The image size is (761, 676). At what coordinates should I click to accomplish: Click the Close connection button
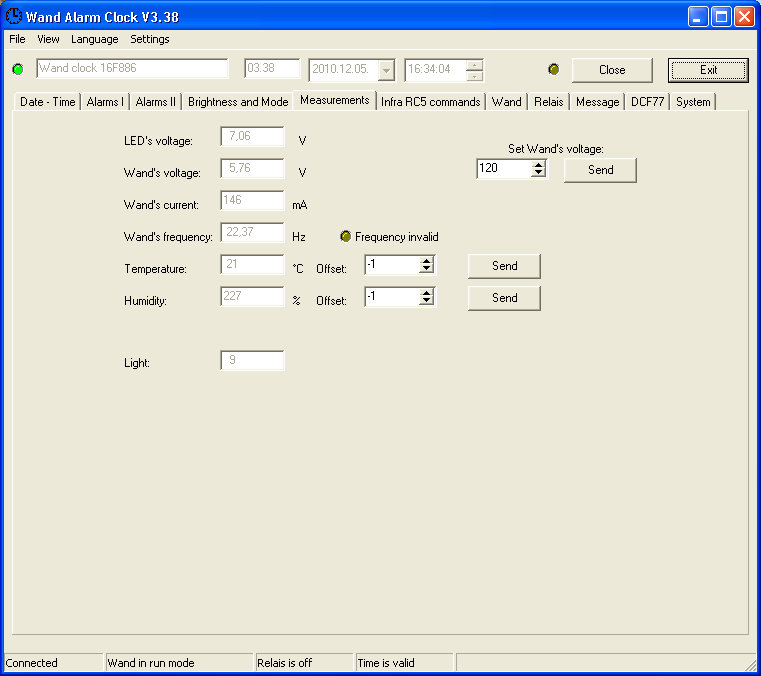coord(612,70)
